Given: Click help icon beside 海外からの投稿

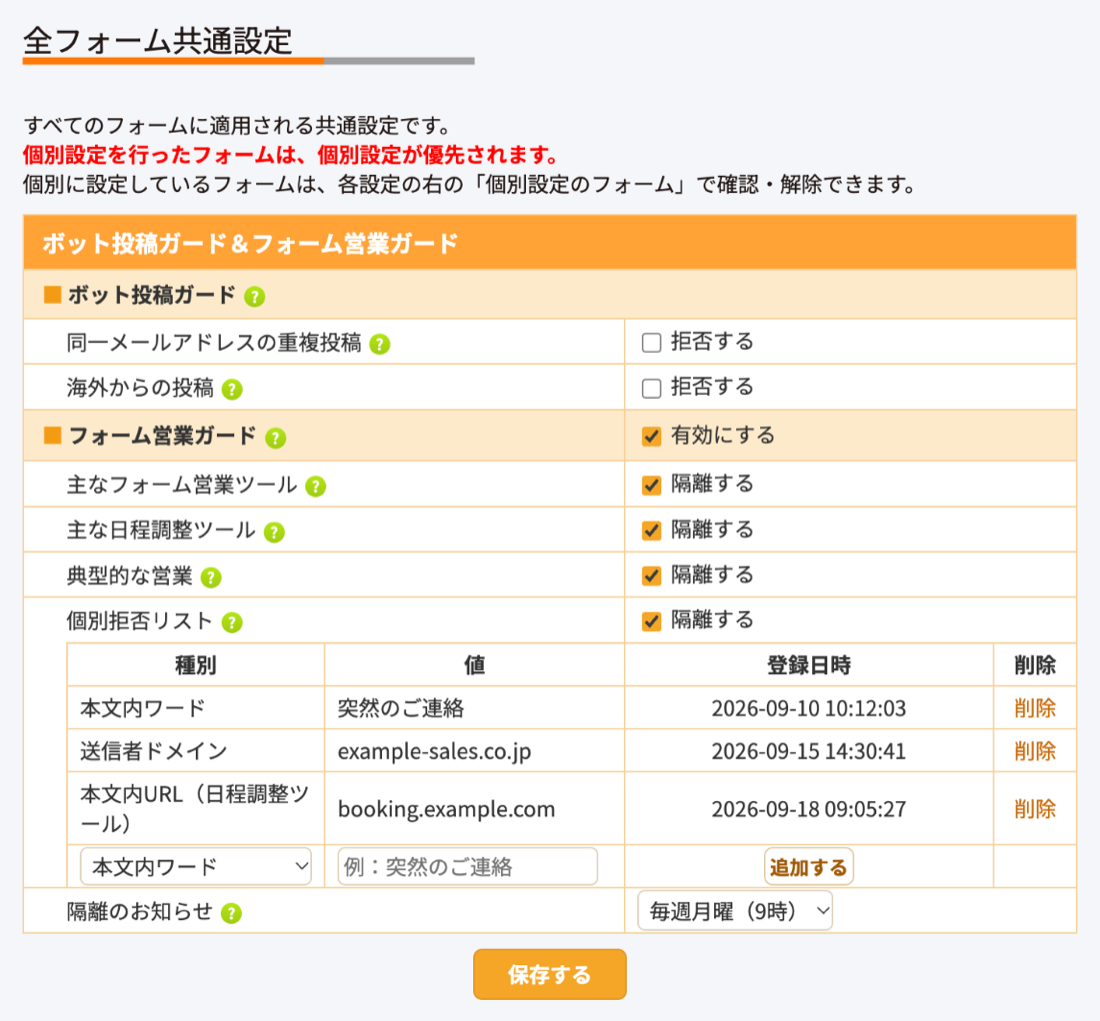Looking at the screenshot, I should [232, 389].
